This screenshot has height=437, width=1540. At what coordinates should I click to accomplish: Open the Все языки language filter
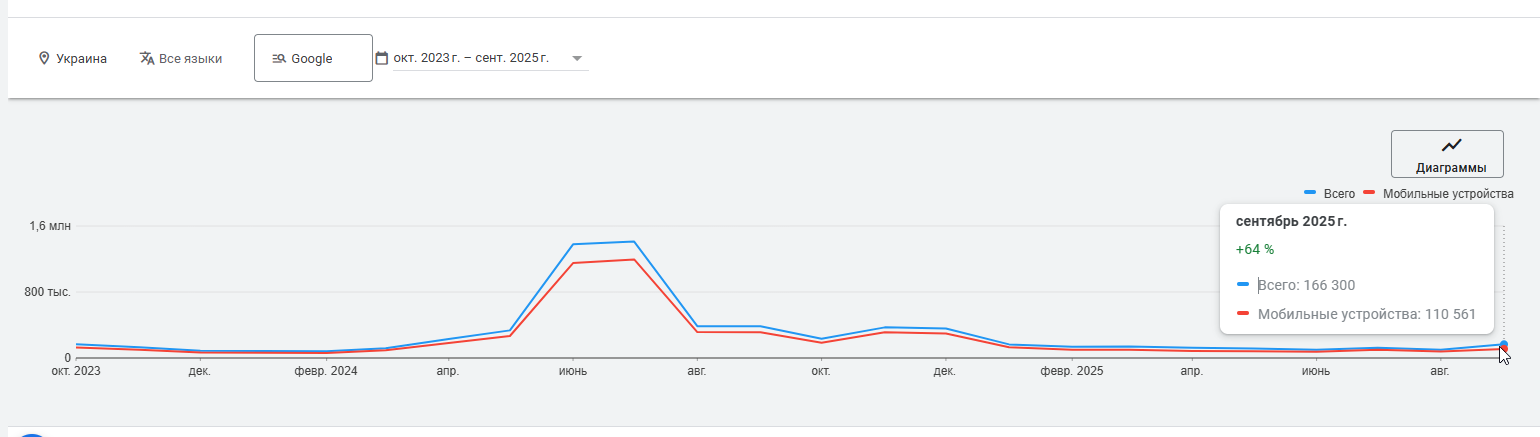click(190, 58)
